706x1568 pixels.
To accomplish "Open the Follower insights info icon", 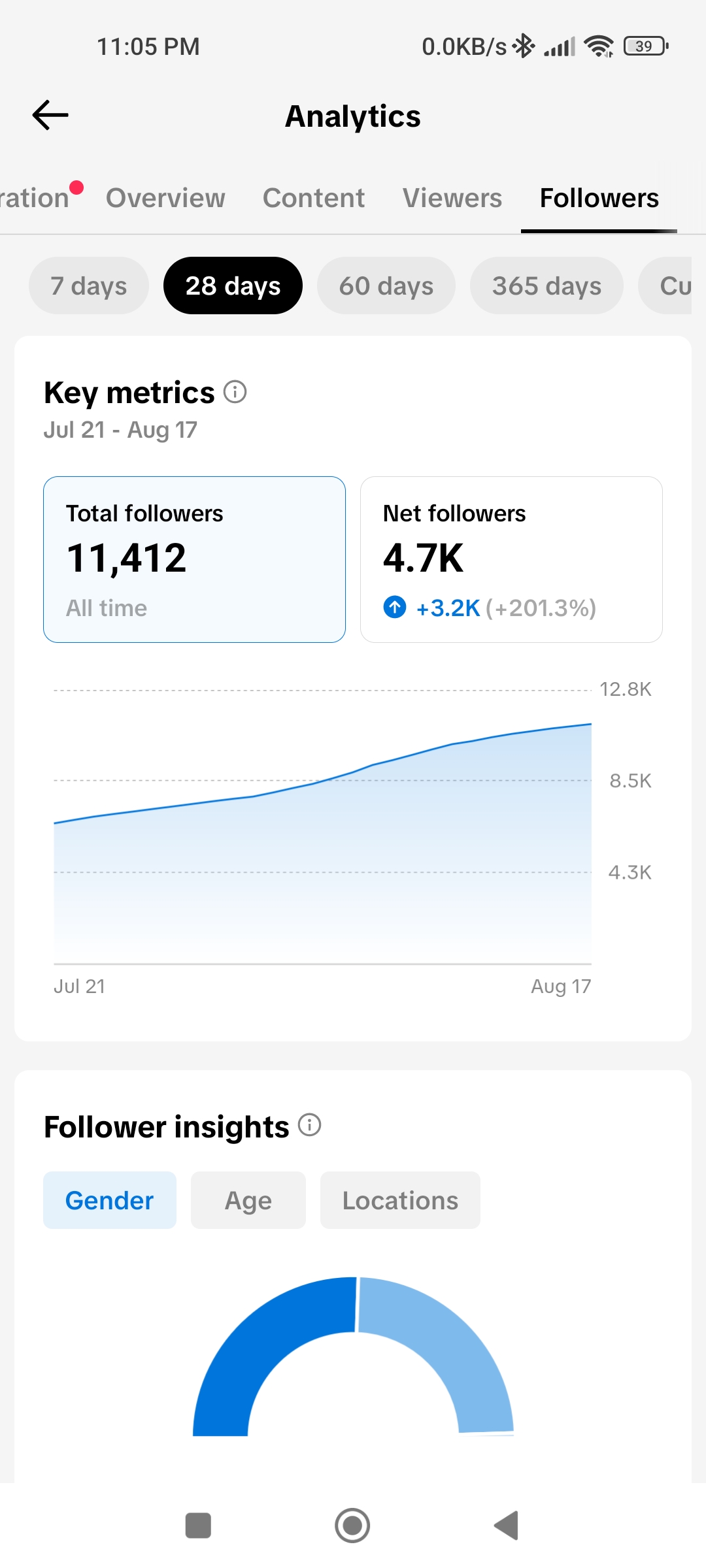I will click(310, 1125).
